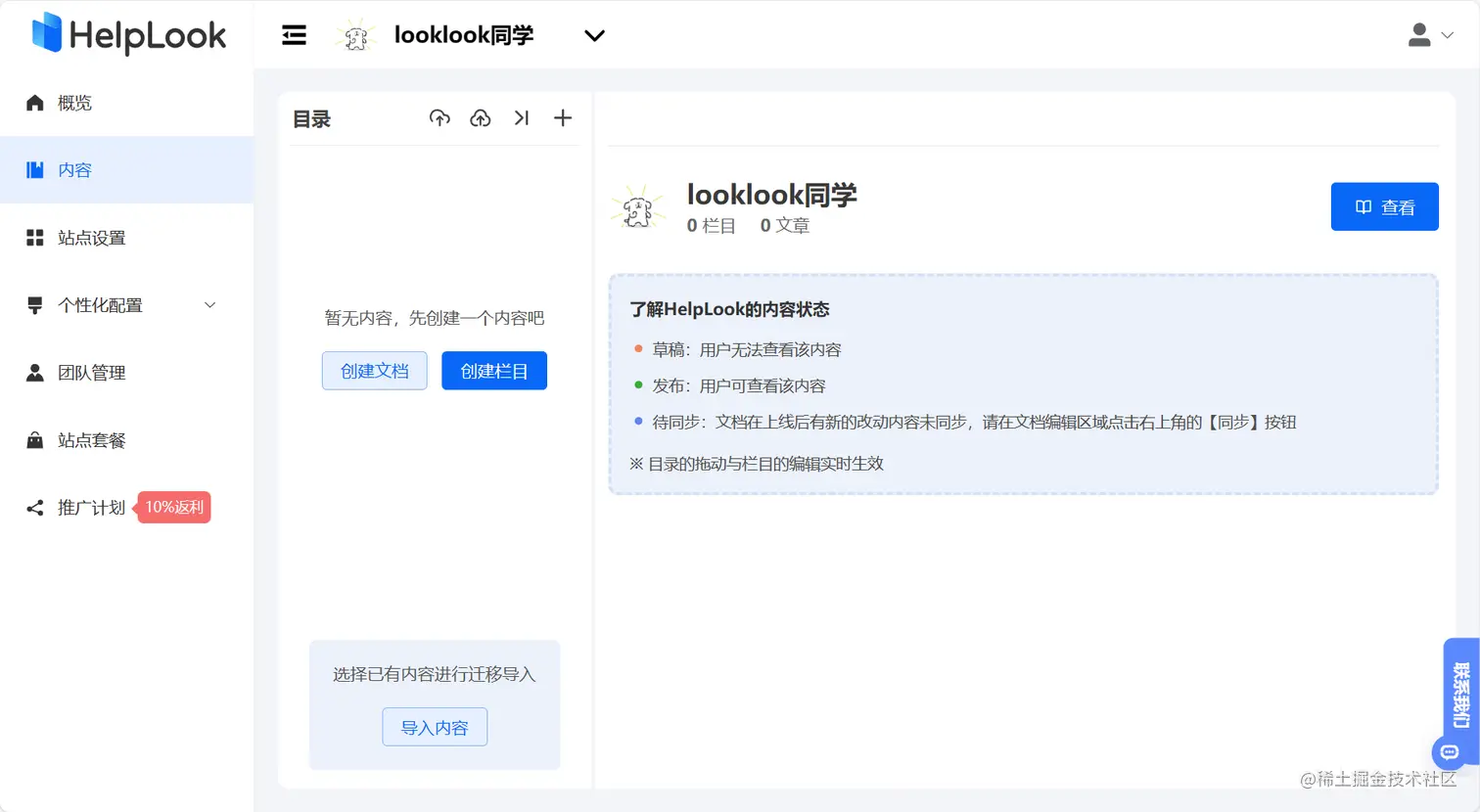Open 推广计划 referral program
Viewport: 1480px width, 812px height.
point(126,508)
